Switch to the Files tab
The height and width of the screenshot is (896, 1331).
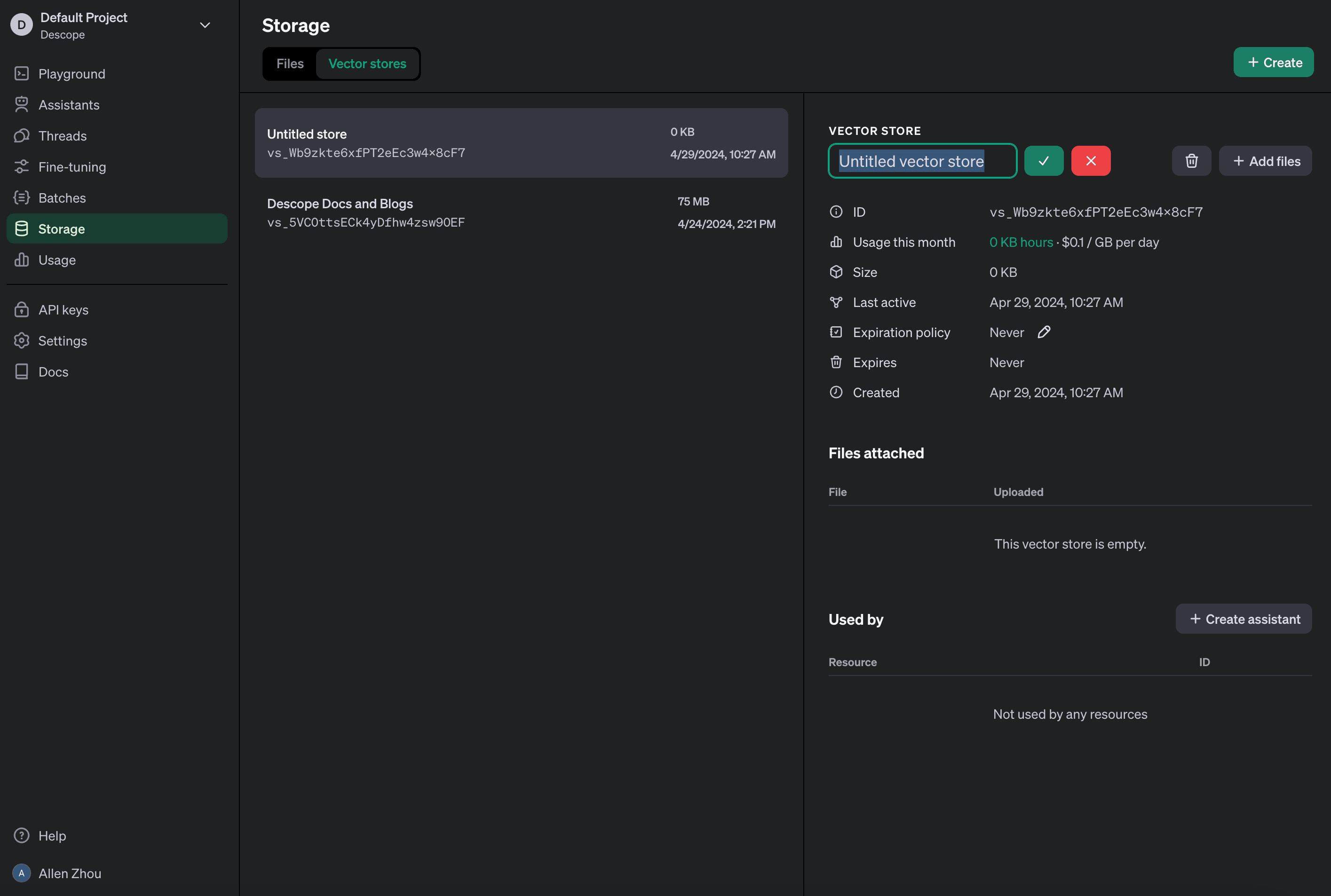tap(289, 63)
